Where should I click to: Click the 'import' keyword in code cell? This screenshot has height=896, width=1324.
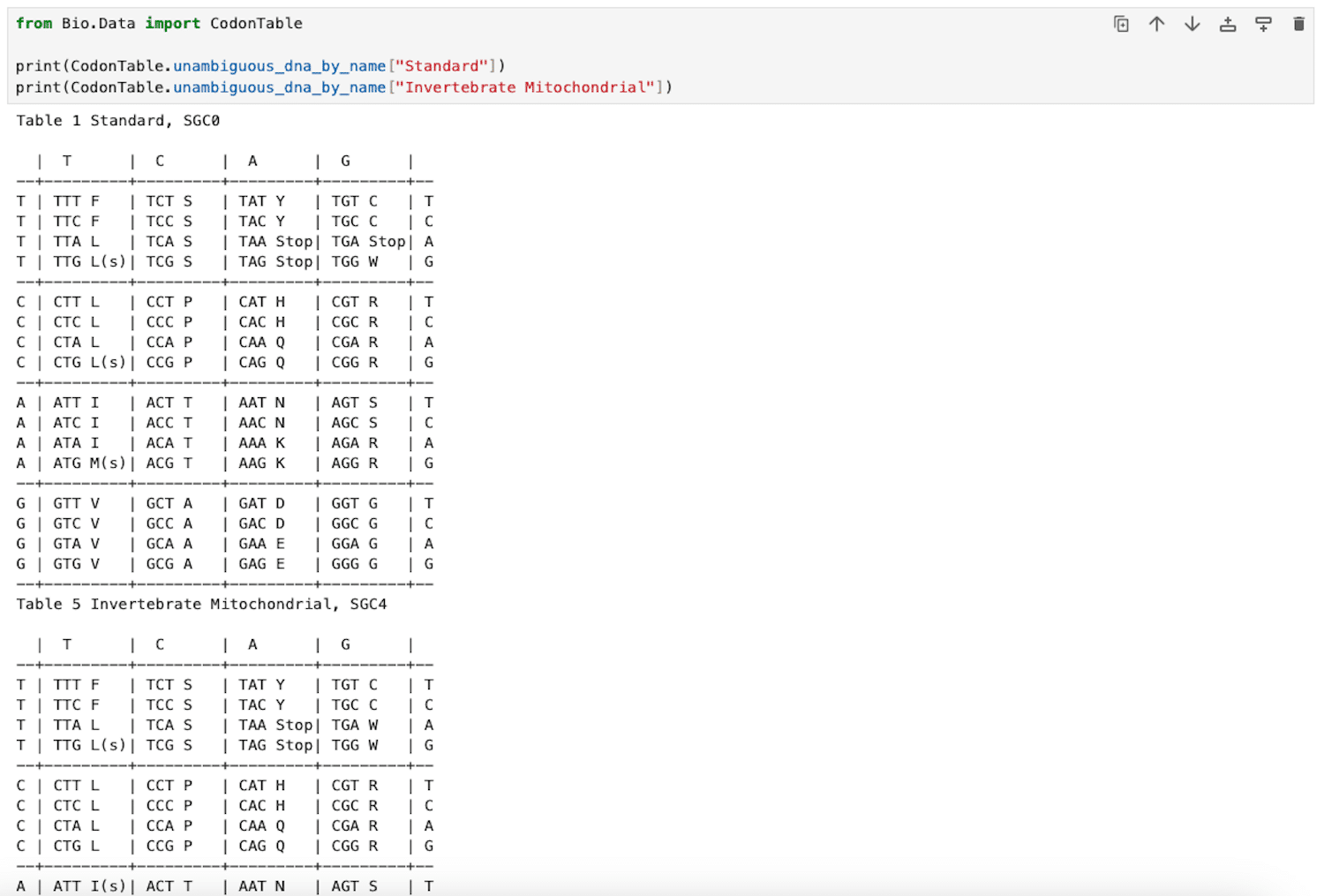[x=172, y=24]
